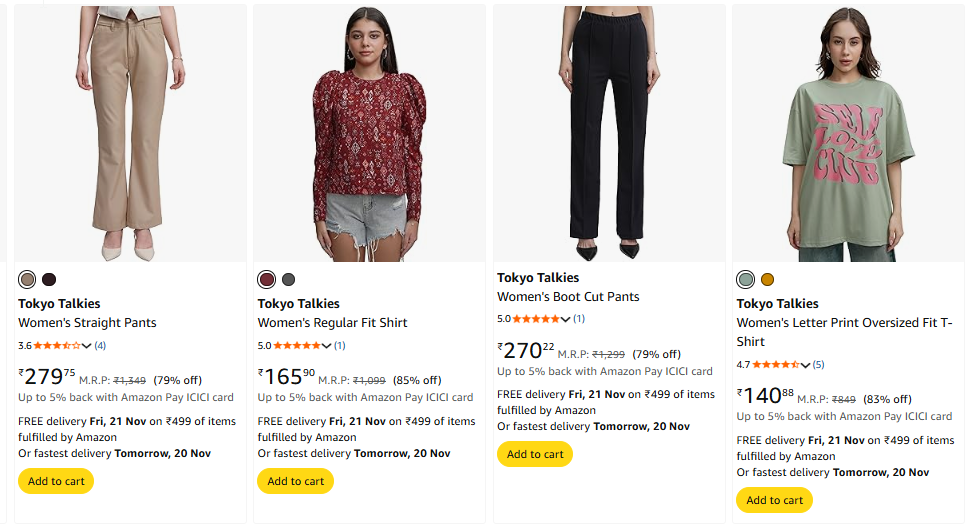Choose the mustard swatch for Oversized T-Shirt
This screenshot has height=525, width=975.
(768, 279)
